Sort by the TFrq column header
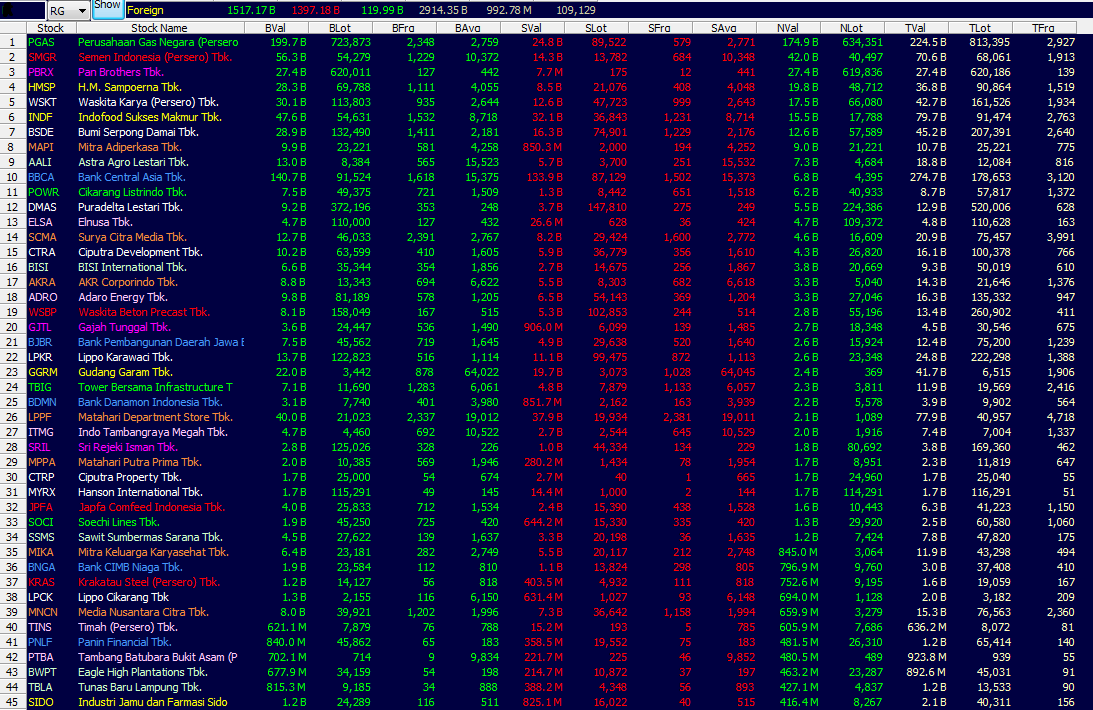The height and width of the screenshot is (710, 1093). tap(1044, 28)
